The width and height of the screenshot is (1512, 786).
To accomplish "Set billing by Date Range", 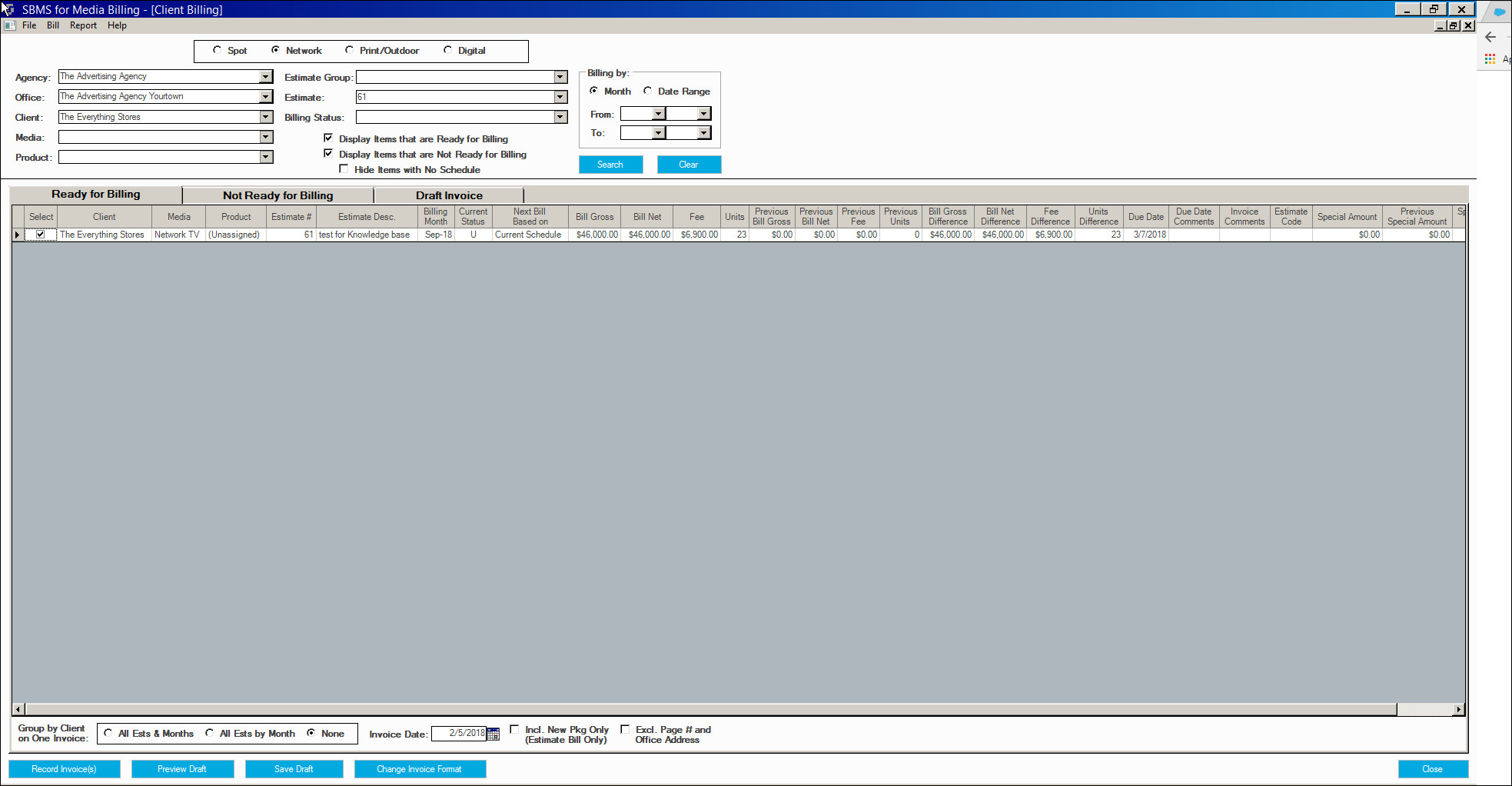I will tap(648, 91).
